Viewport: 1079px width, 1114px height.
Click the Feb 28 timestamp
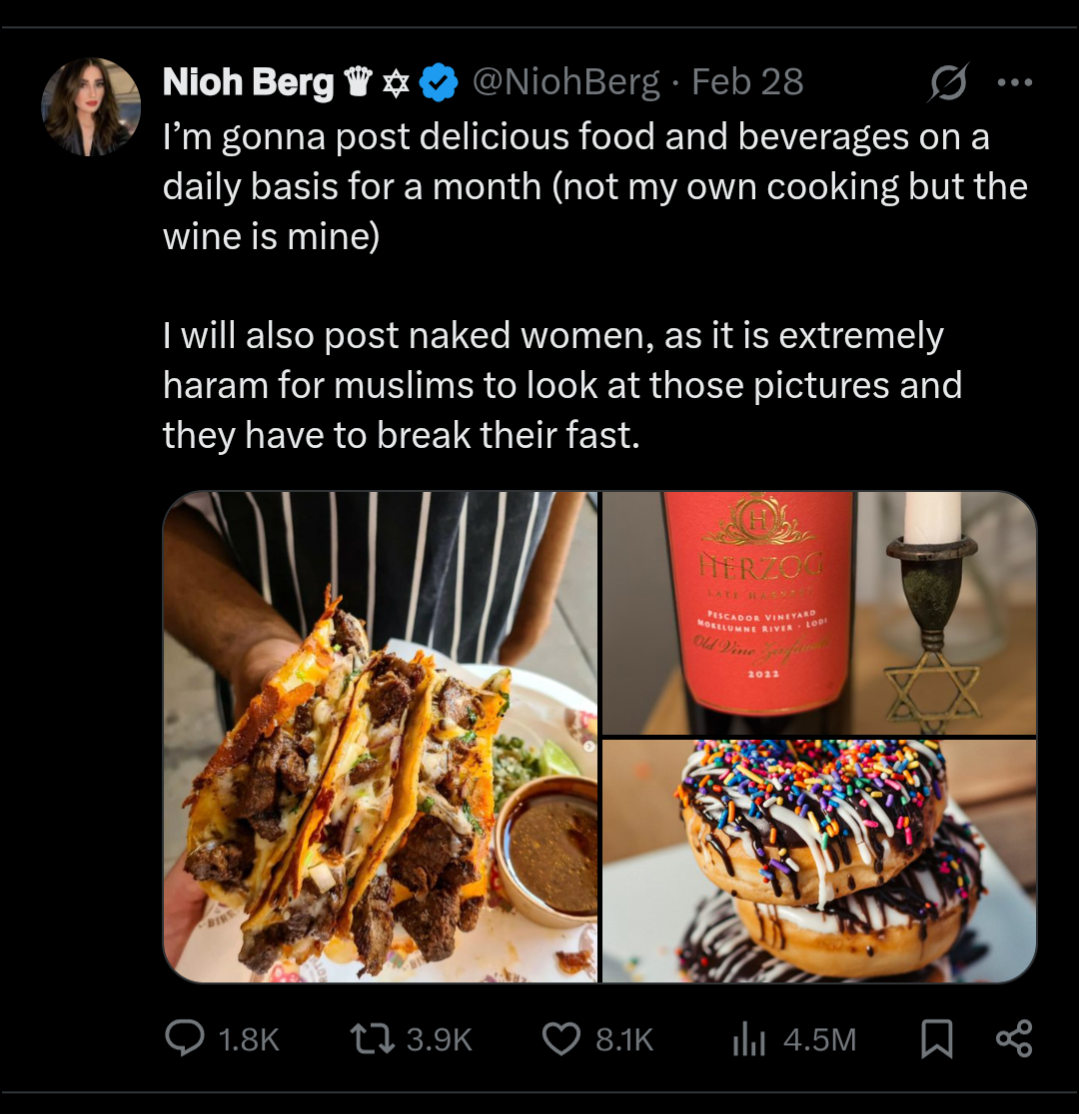click(x=747, y=82)
